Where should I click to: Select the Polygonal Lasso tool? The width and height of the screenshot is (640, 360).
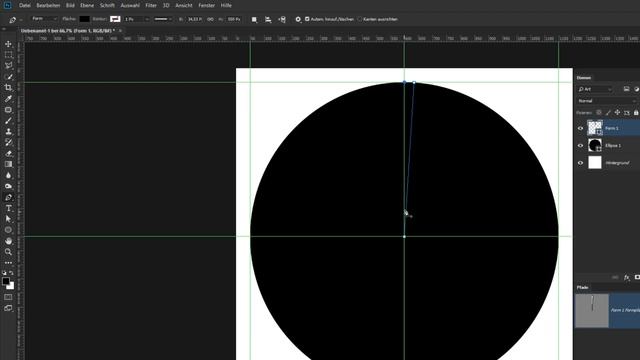[x=8, y=65]
